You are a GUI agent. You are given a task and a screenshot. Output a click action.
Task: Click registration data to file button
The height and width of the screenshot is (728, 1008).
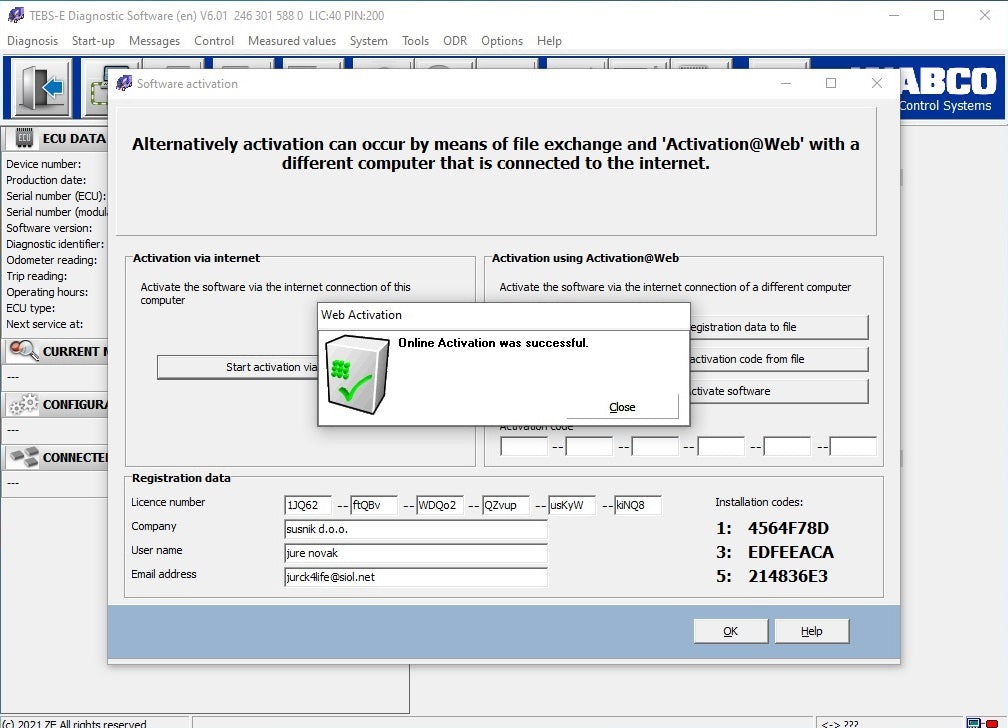[778, 327]
